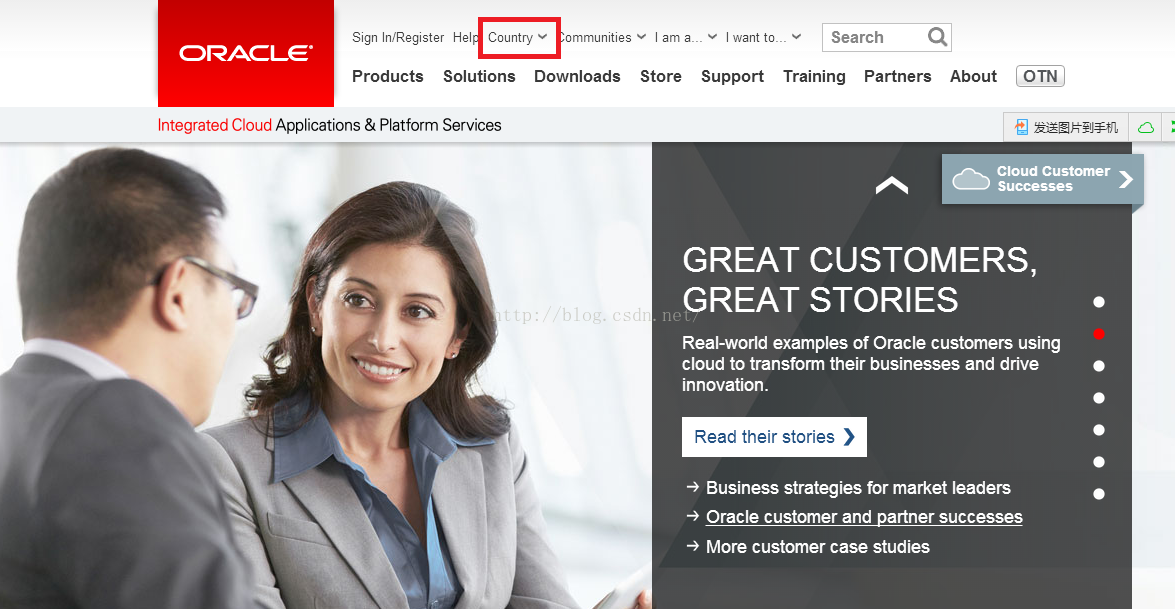Open the "I am a..." dropdown
The height and width of the screenshot is (609, 1175).
click(686, 37)
